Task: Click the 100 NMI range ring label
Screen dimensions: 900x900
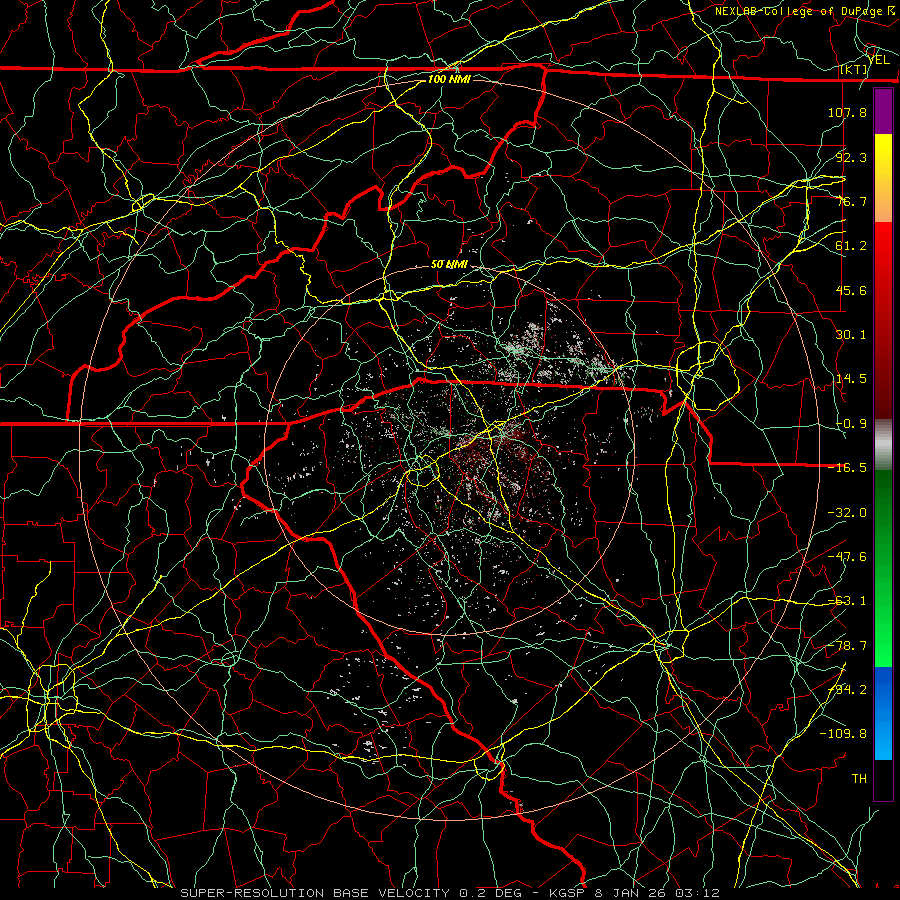Action: (449, 79)
